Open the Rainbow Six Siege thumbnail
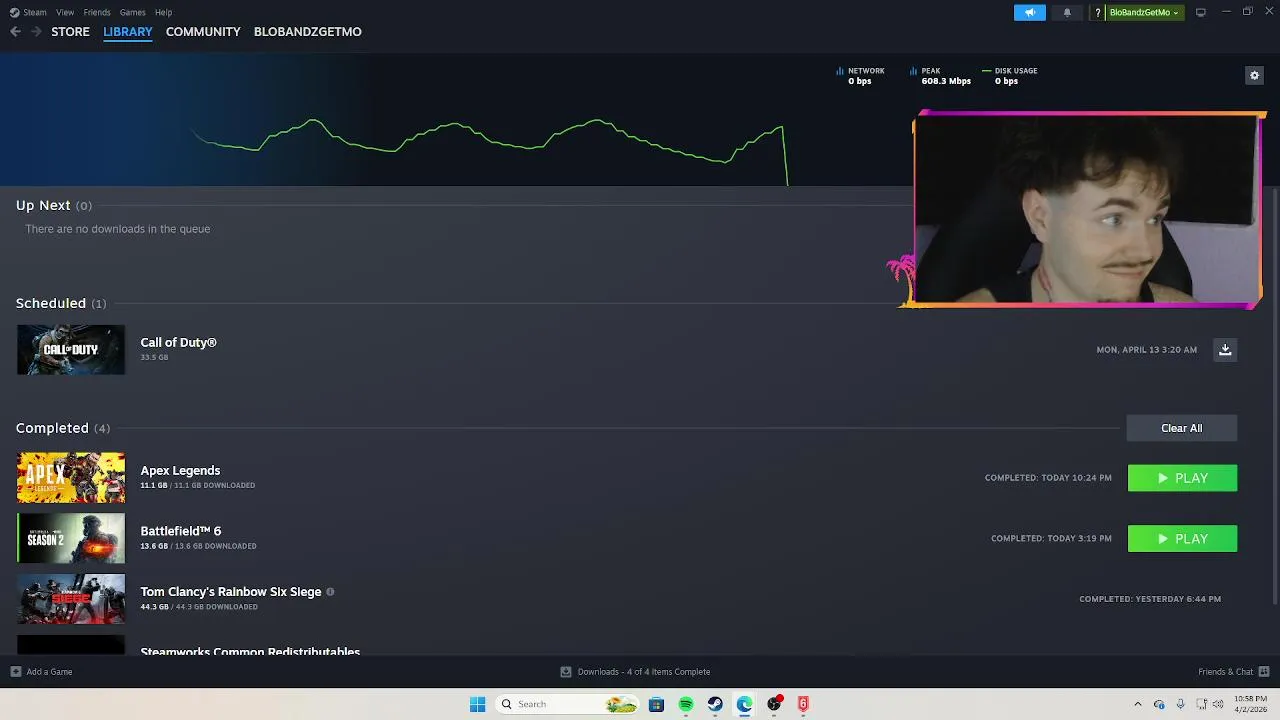 71,599
